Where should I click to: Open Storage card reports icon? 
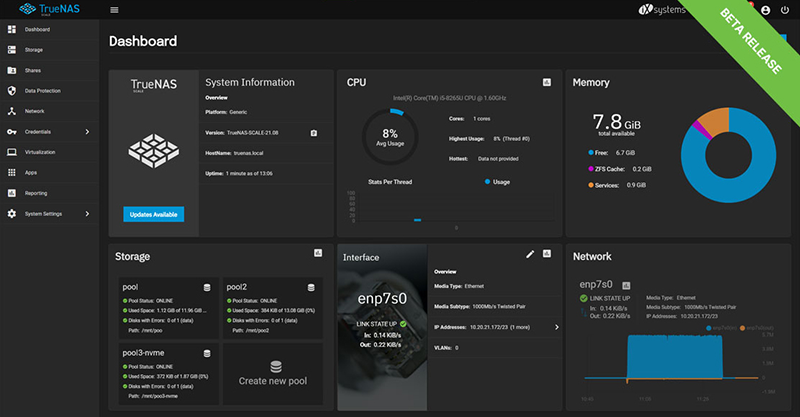(317, 252)
